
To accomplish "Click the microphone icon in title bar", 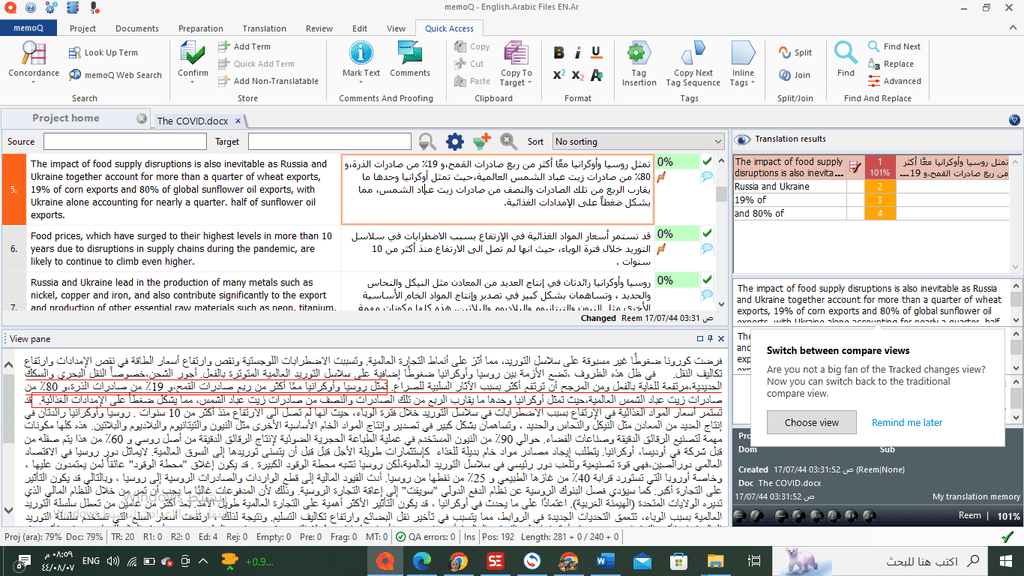I will [95, 8].
